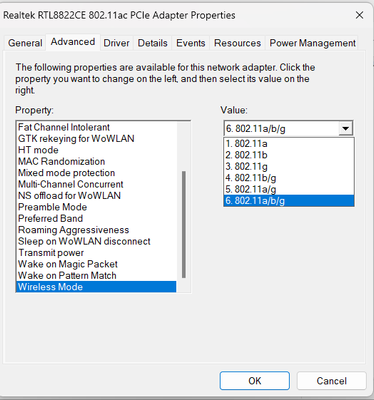Select Wake on Pattern Match property
The width and height of the screenshot is (374, 400).
tap(96, 275)
